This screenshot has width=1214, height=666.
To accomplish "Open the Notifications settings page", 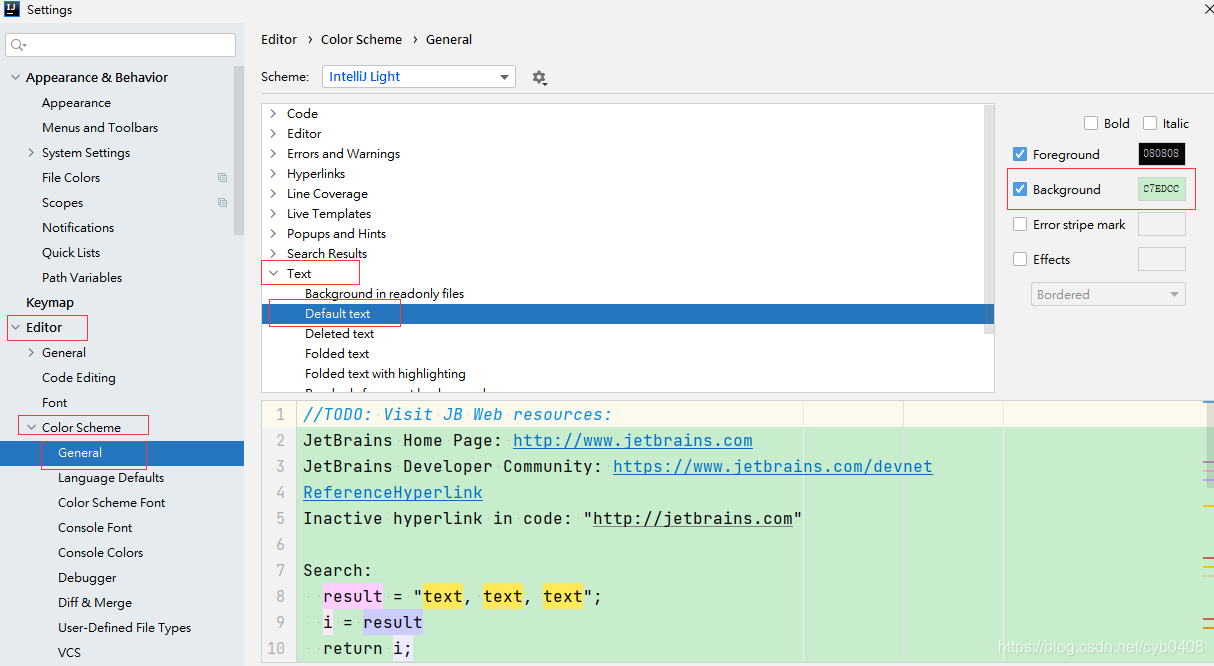I will click(78, 227).
